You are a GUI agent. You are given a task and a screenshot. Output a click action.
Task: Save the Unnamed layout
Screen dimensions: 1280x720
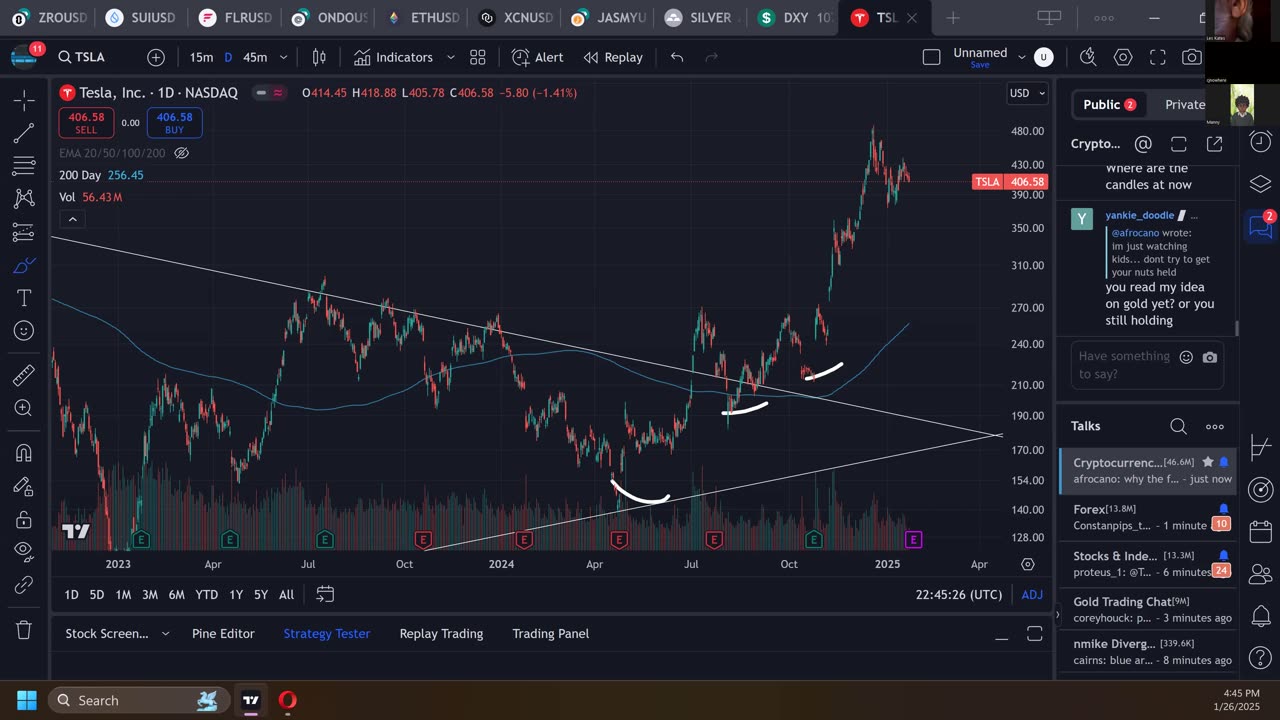(980, 65)
